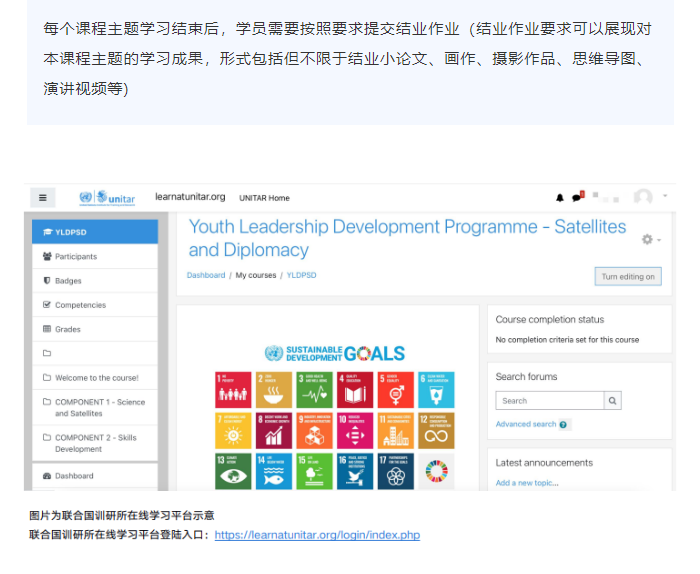Open Advanced search link
Image resolution: width=700 pixels, height=574 pixels.
click(526, 424)
